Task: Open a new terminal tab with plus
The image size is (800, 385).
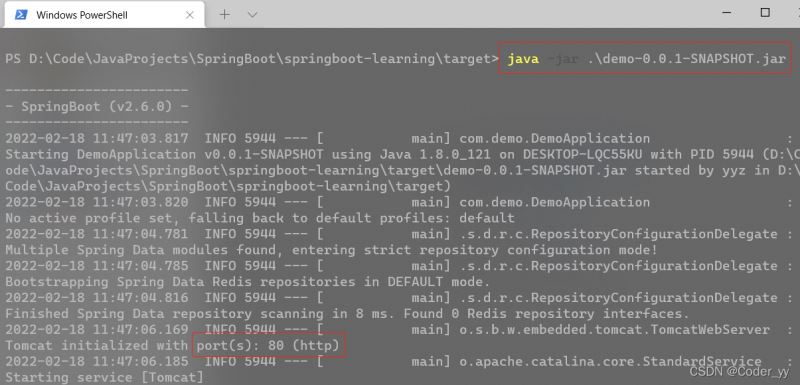Action: pos(224,15)
